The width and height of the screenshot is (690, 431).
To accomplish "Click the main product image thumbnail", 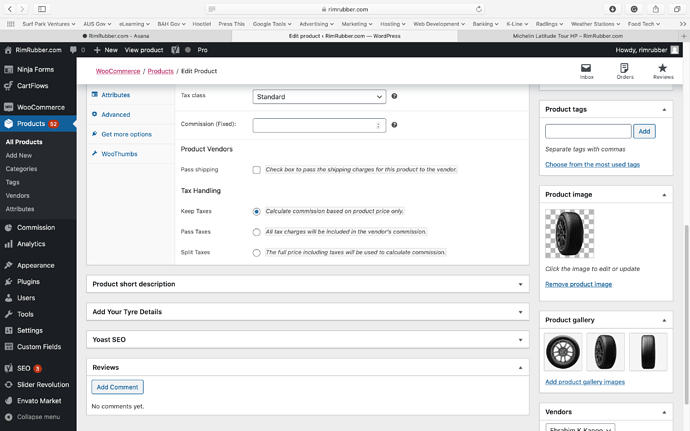I will point(569,233).
